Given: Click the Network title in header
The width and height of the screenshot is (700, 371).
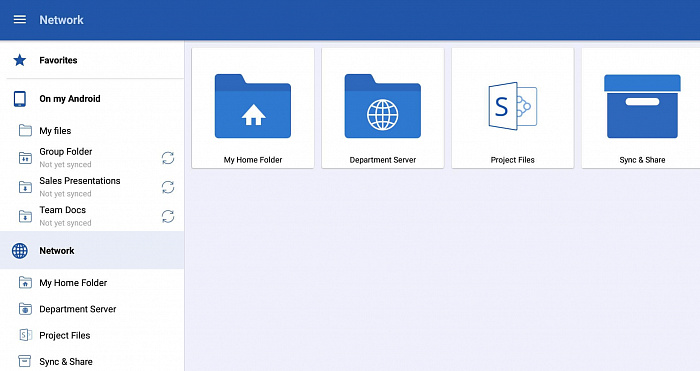Looking at the screenshot, I should click(61, 20).
